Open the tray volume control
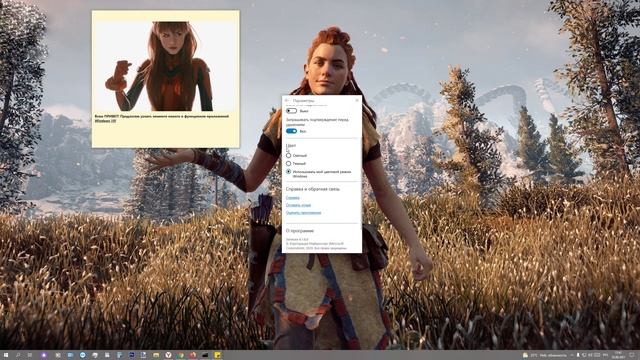This screenshot has width=640, height=360. coord(590,356)
